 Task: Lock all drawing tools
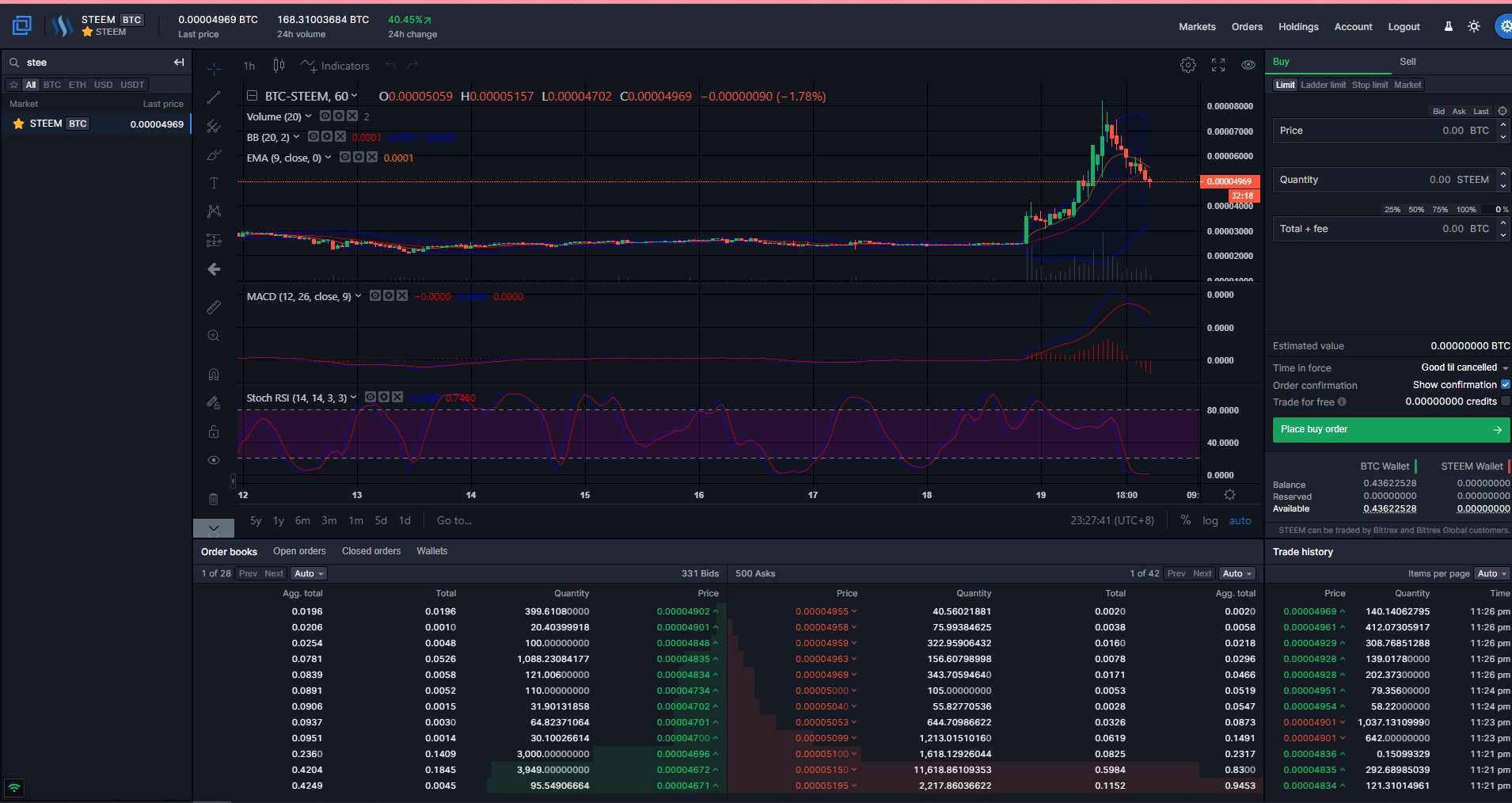pos(214,431)
